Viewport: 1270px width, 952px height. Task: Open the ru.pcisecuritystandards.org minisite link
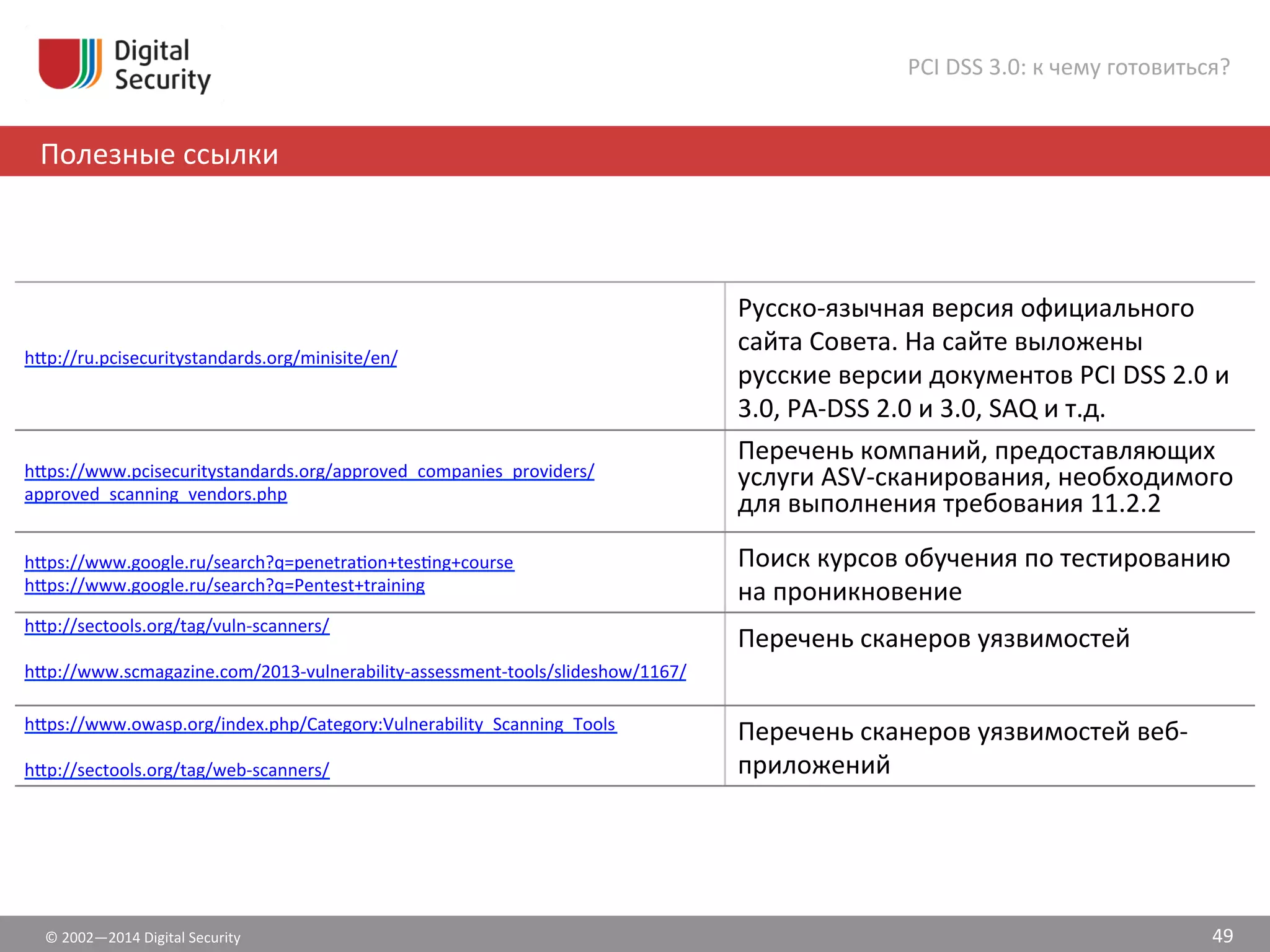211,358
